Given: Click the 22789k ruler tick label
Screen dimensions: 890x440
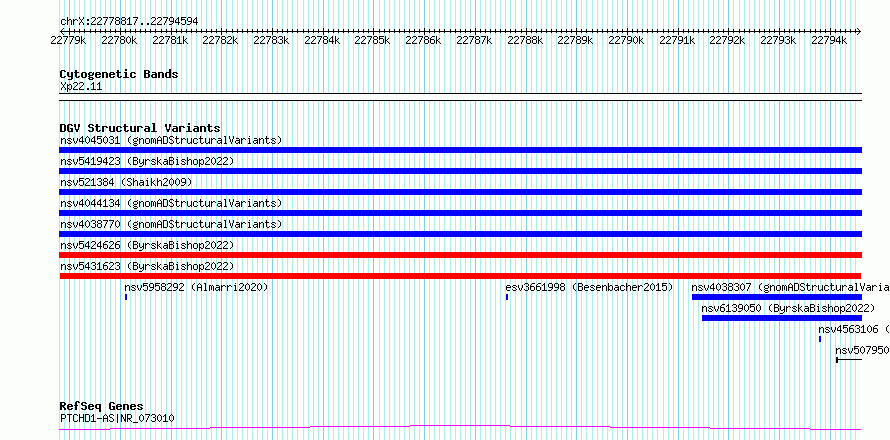Looking at the screenshot, I should pyautogui.click(x=576, y=40).
